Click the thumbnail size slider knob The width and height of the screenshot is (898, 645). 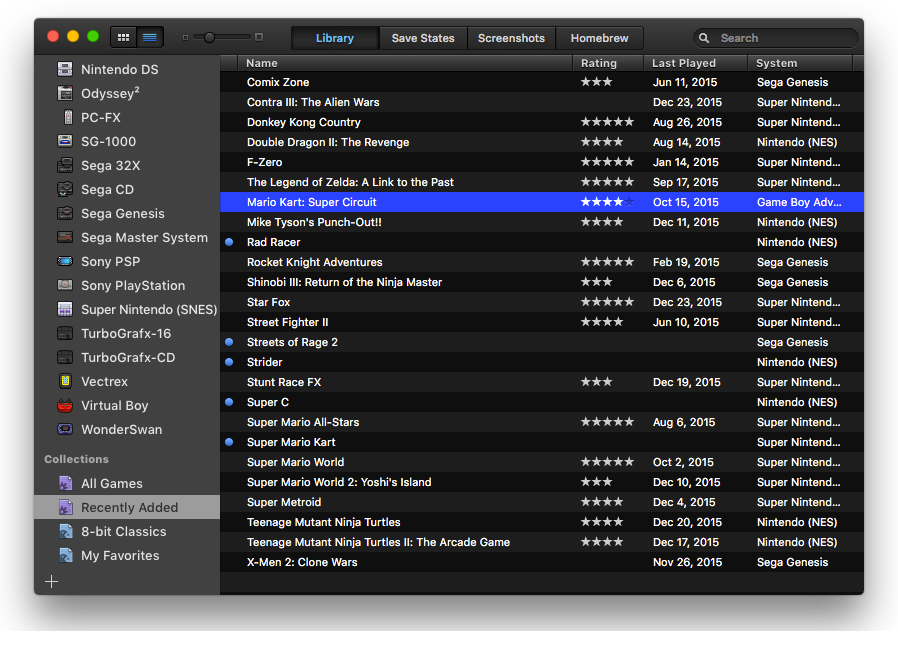click(209, 38)
